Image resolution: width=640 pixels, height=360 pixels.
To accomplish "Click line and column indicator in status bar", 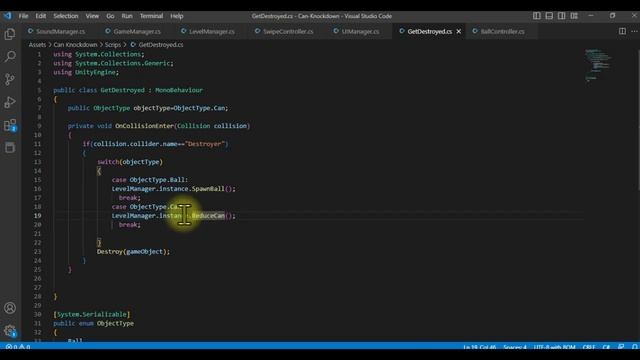I will pyautogui.click(x=480, y=347).
